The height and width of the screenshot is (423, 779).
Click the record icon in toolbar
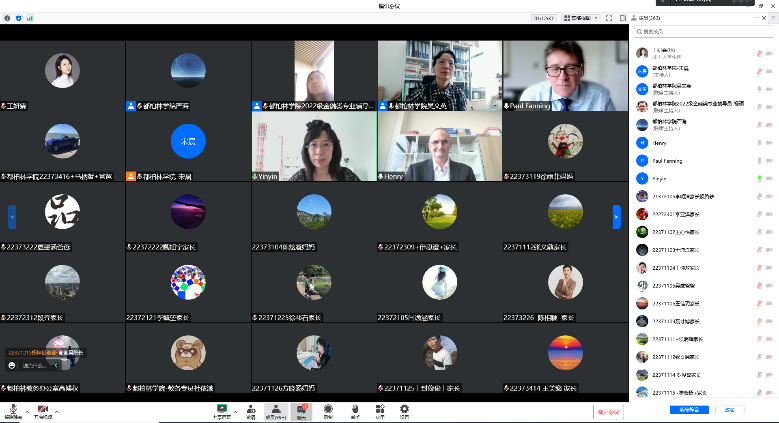tap(328, 409)
